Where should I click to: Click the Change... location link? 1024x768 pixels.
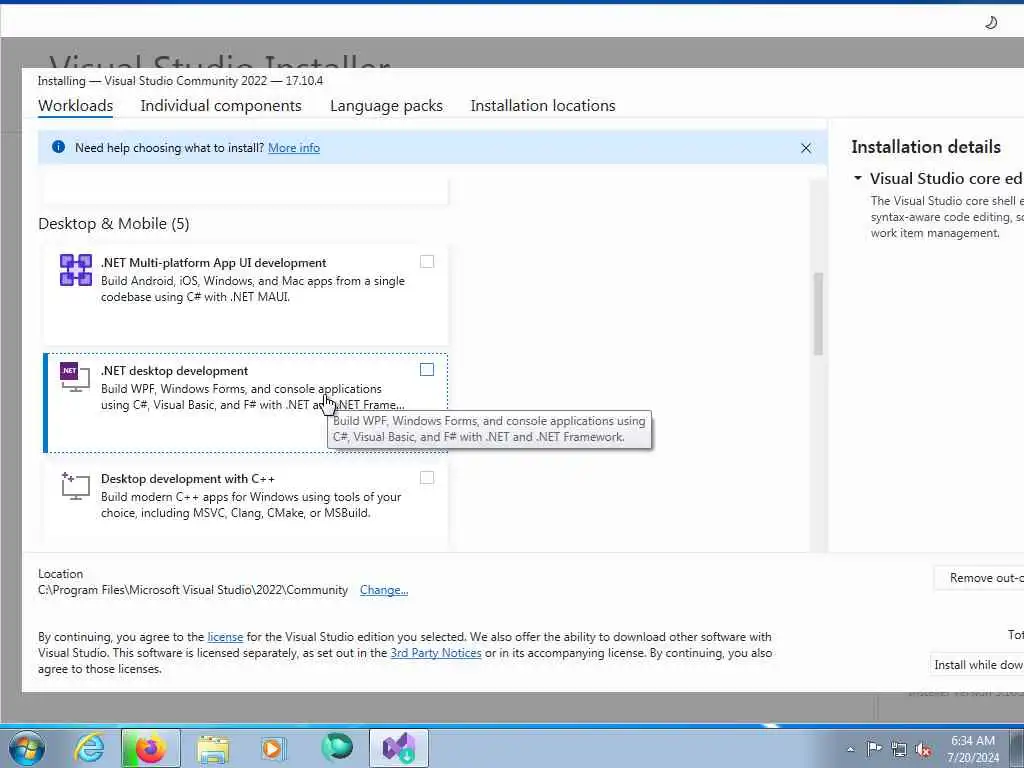click(x=384, y=590)
